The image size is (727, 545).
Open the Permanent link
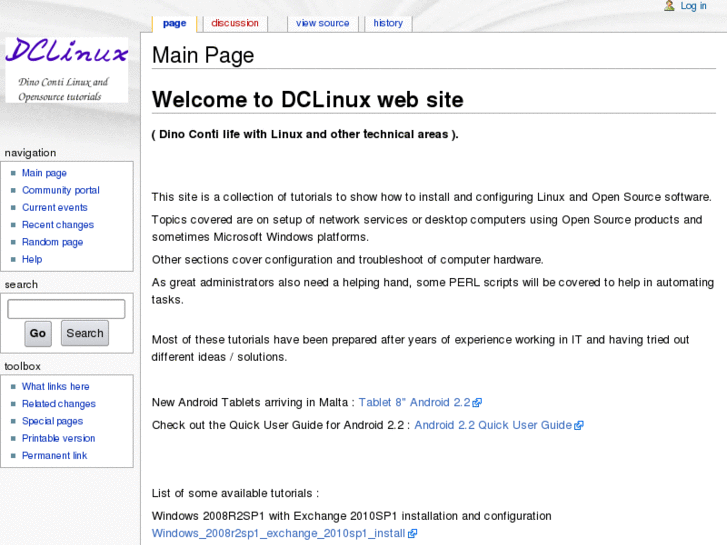point(54,455)
